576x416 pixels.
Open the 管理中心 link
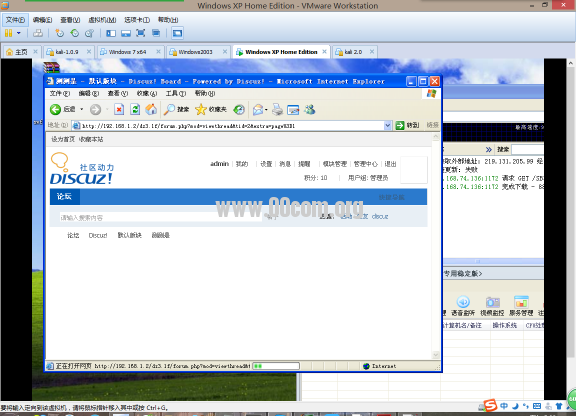point(366,164)
